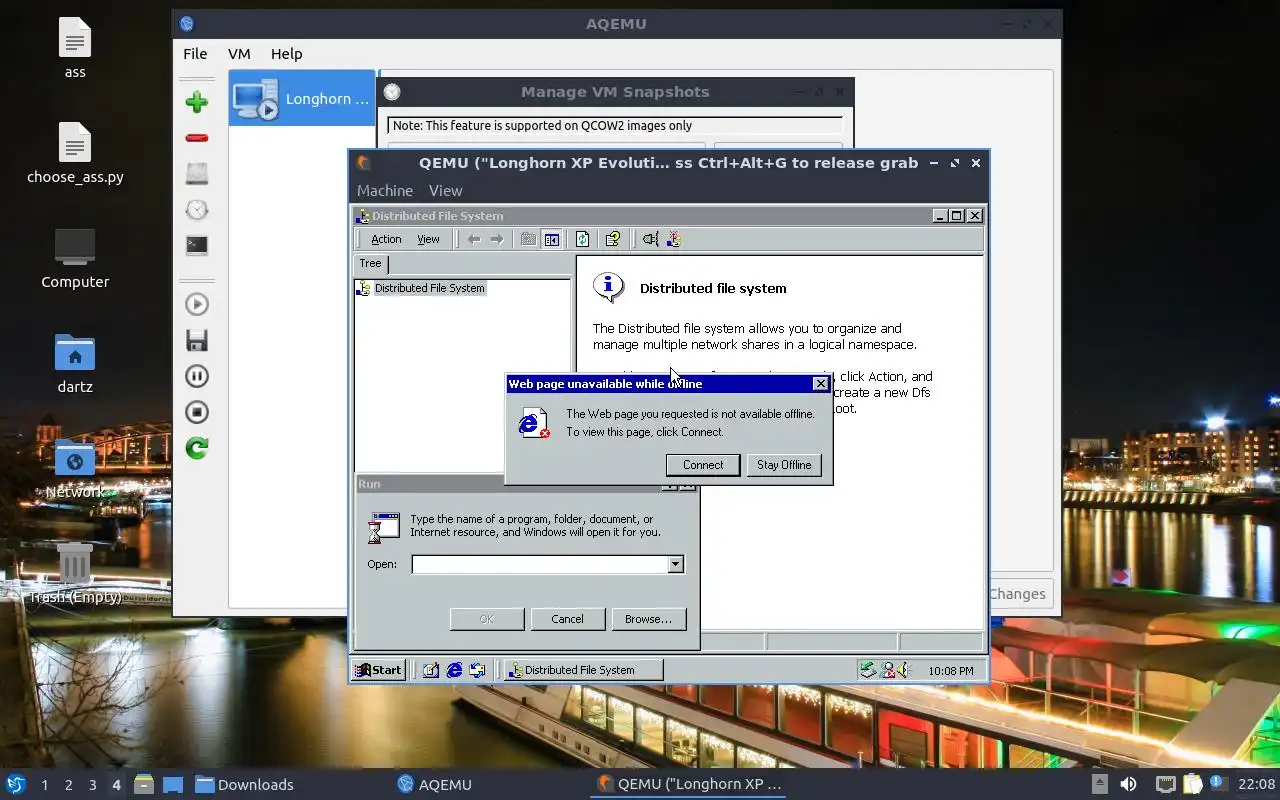This screenshot has width=1280, height=800.
Task: Click the Back arrow in DFS toolbar
Action: (474, 239)
